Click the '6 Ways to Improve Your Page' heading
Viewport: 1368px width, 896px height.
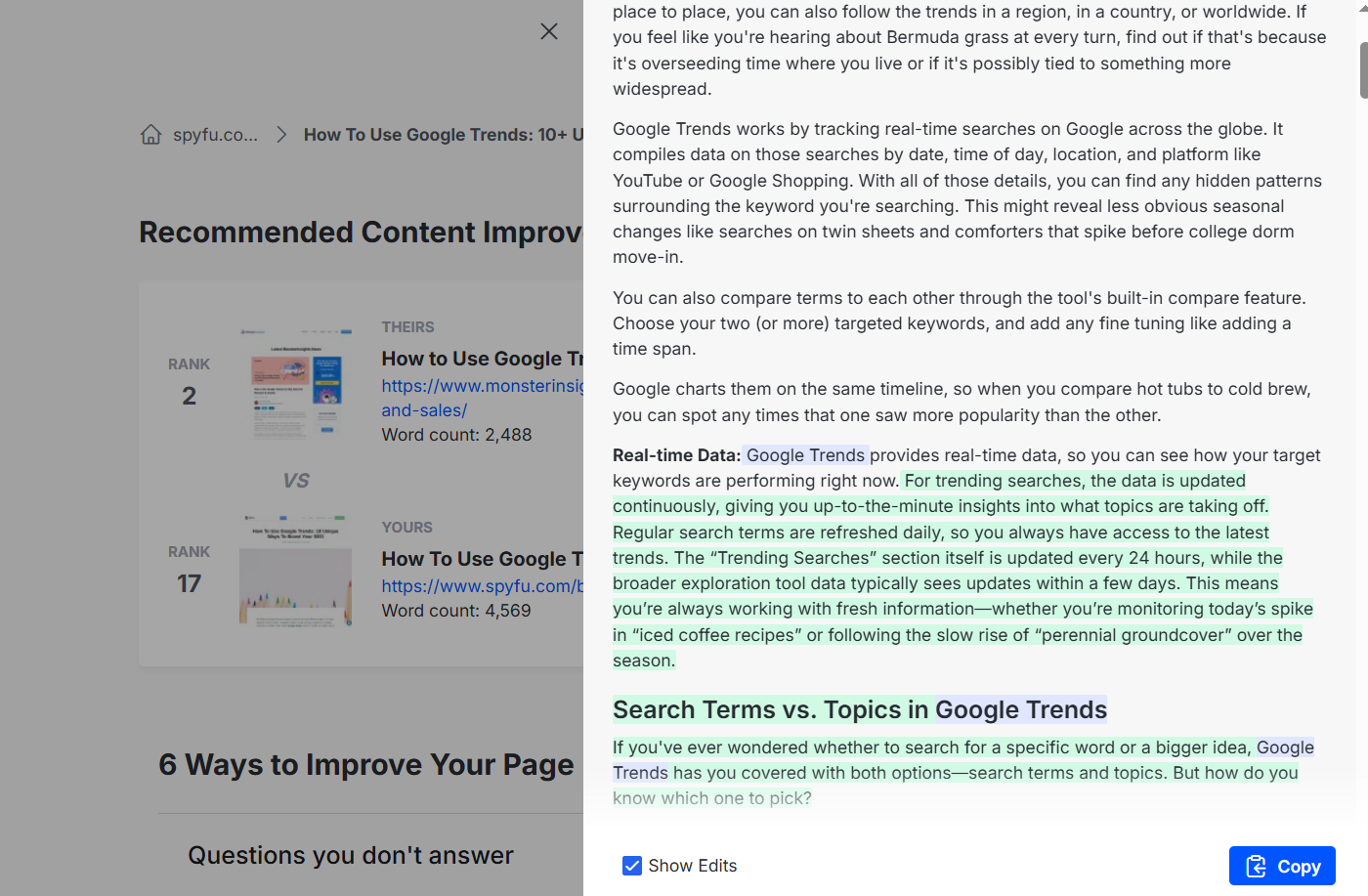(366, 764)
